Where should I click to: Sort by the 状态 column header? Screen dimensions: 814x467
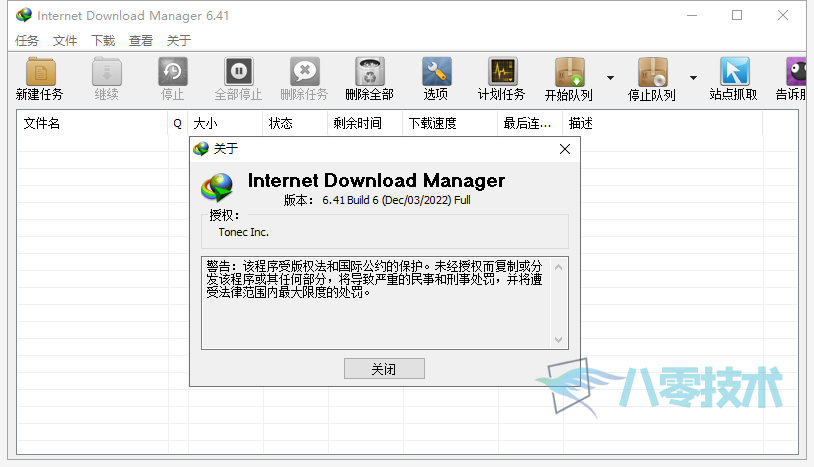tap(295, 123)
